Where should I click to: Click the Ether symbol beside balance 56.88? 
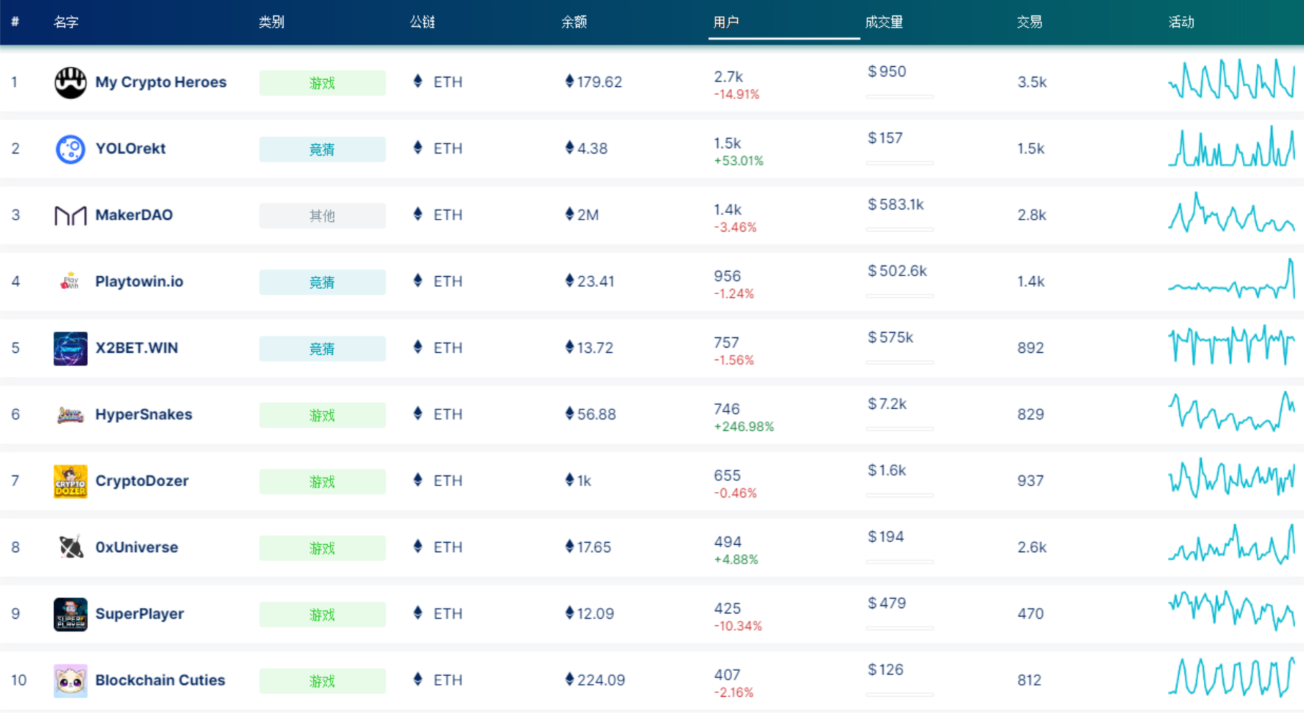coord(570,414)
